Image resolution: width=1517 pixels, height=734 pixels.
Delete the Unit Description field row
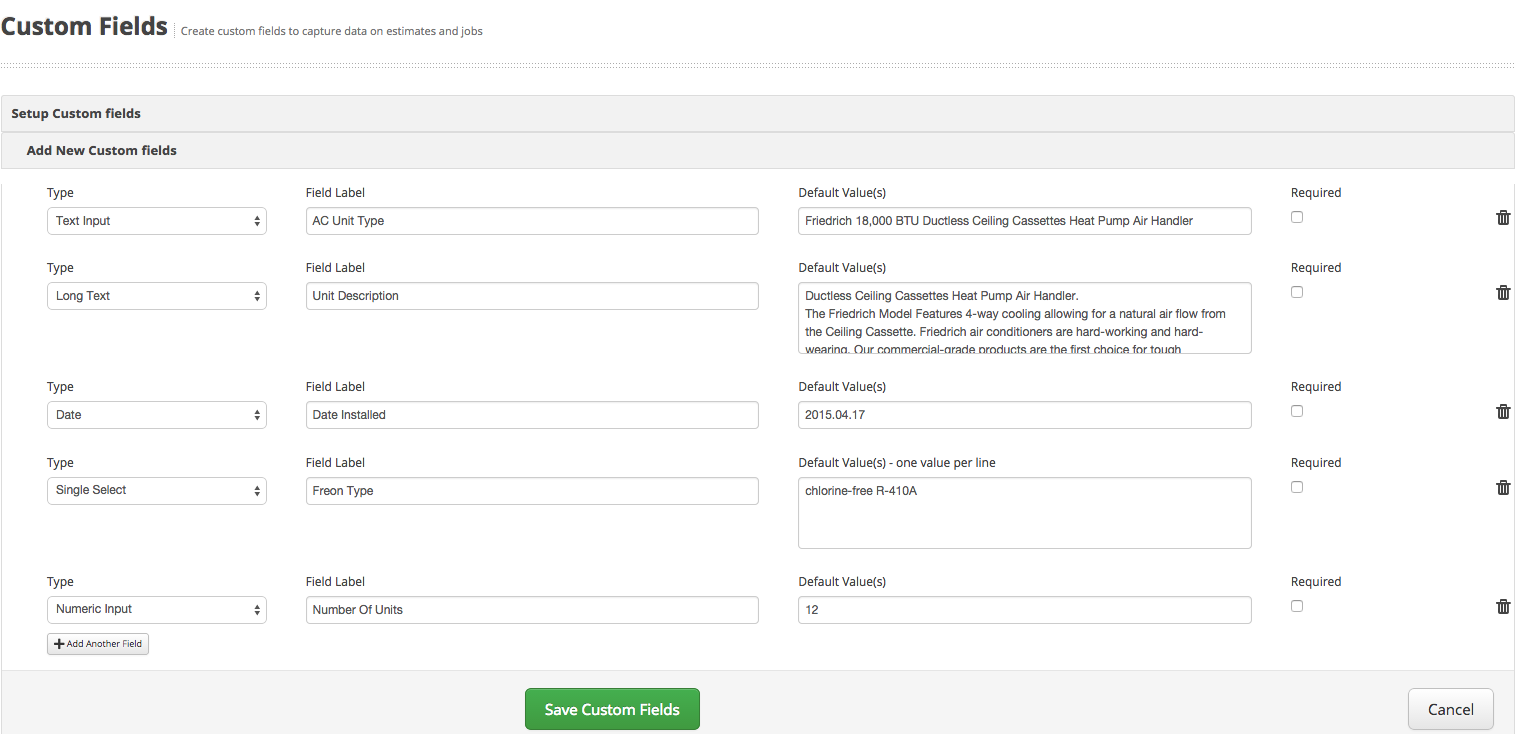[x=1503, y=292]
